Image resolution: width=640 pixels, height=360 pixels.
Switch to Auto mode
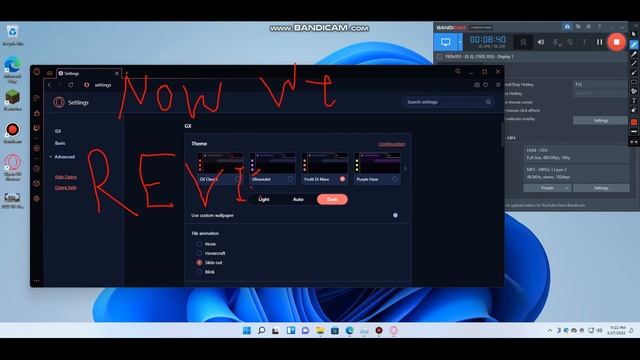click(298, 199)
